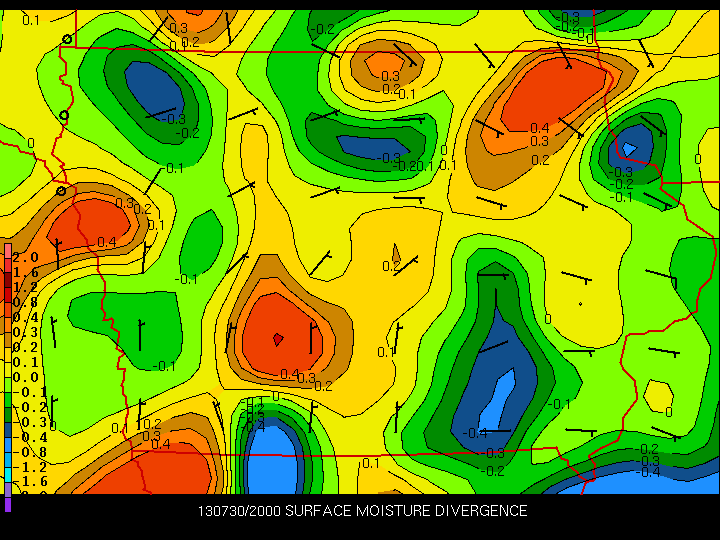
Task: Click the small brown marker labeled 0.2
Action: click(x=396, y=257)
